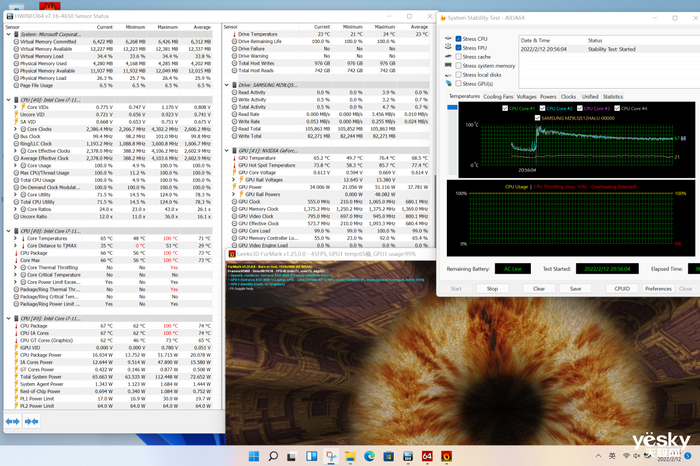Click the CPU chip icon beside Stress CPU
Screen dimensions: 700x466
coord(448,39)
